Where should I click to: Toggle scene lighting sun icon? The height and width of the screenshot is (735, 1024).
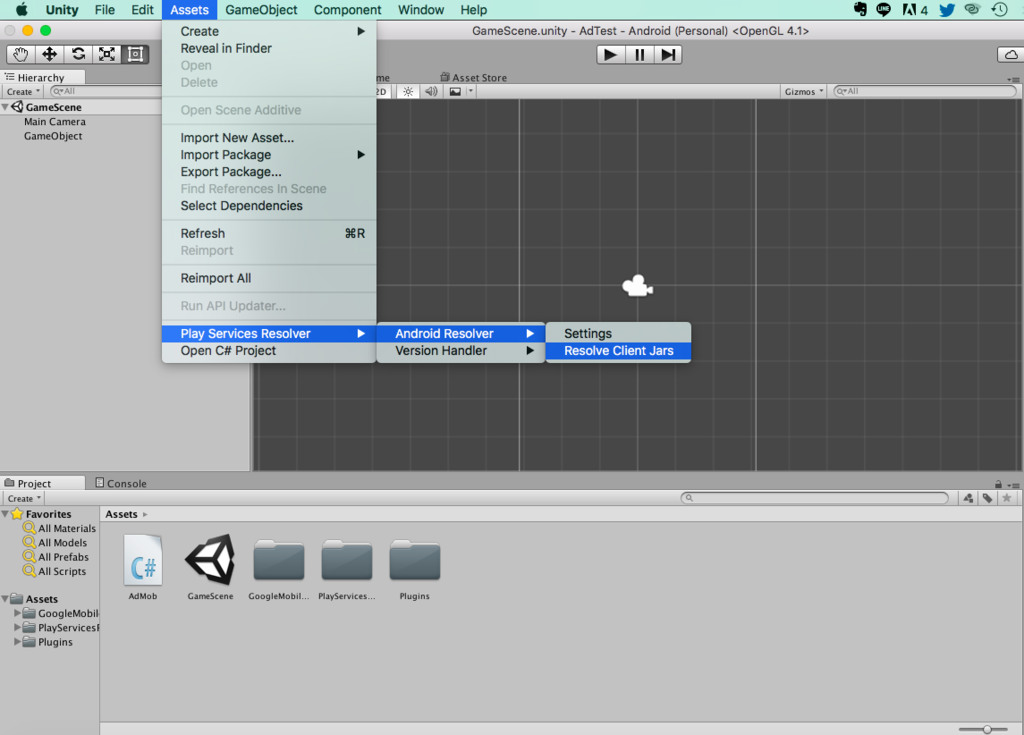[x=408, y=91]
